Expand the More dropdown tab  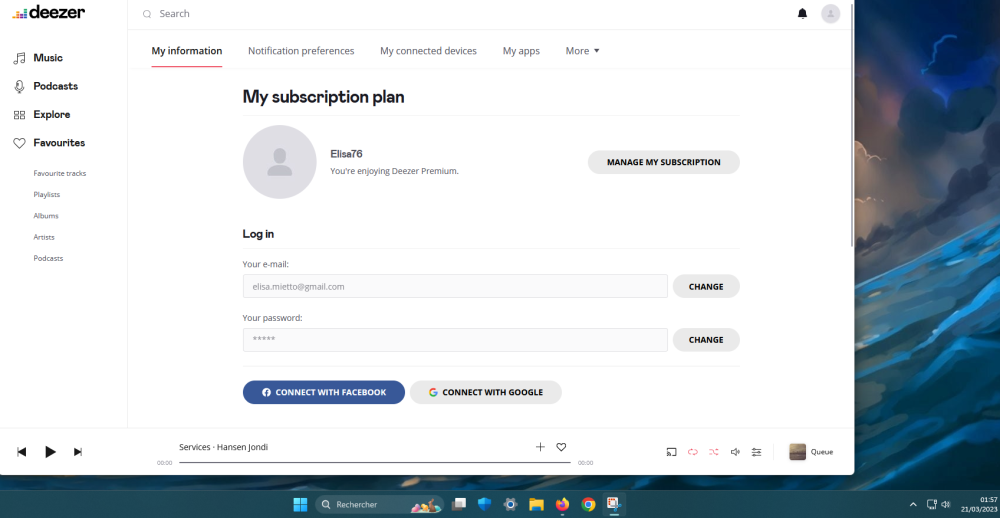click(582, 51)
